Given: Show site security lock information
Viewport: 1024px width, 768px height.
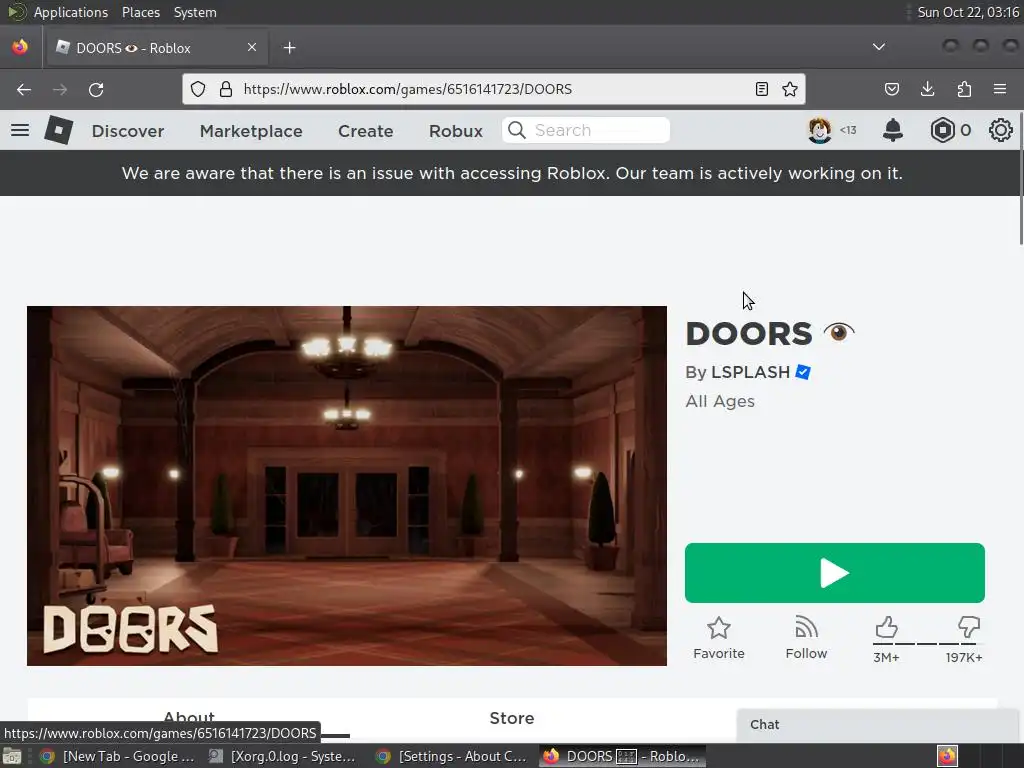Looking at the screenshot, I should (x=226, y=89).
